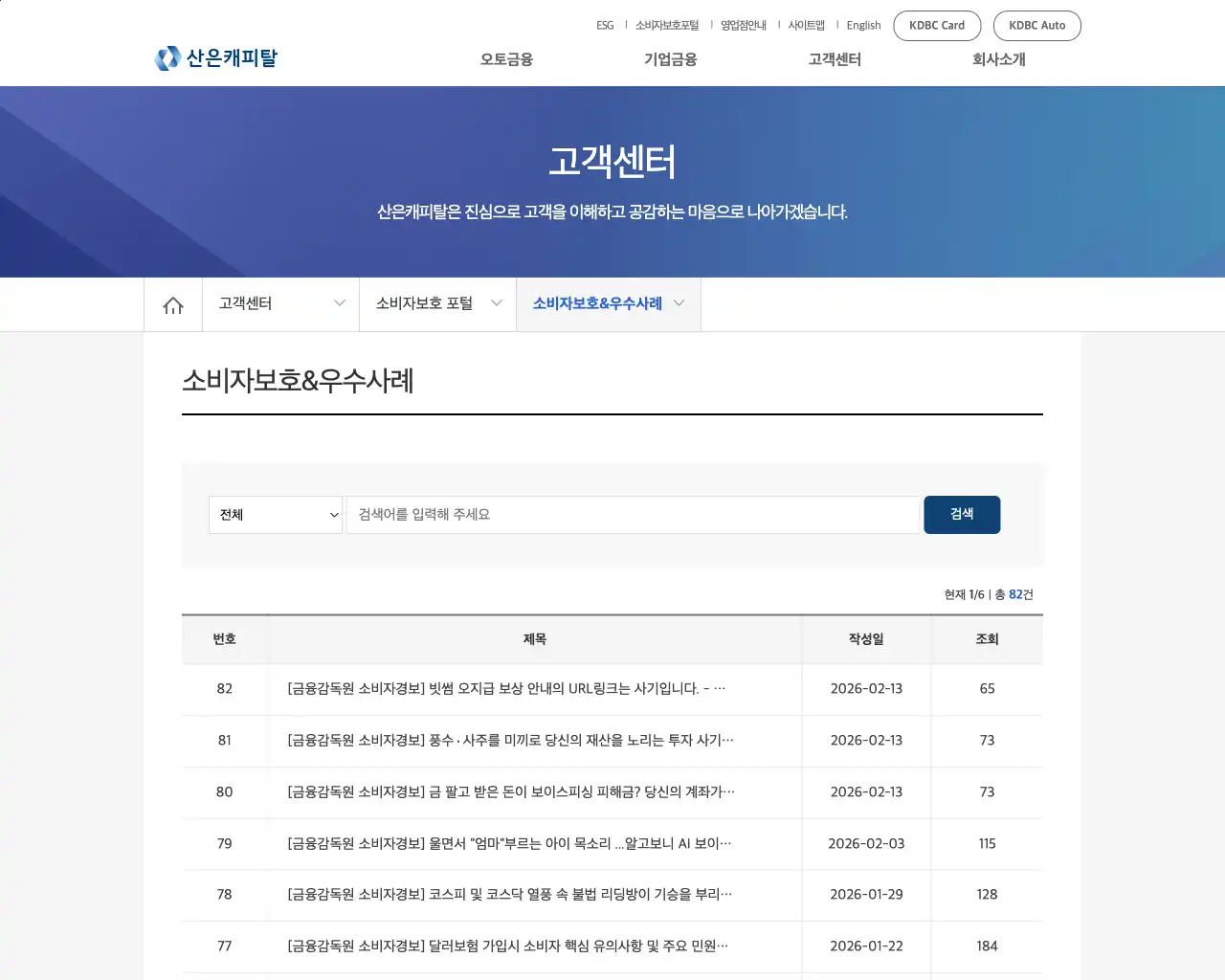Open the 회사소개 menu
Image resolution: width=1225 pixels, height=980 pixels.
[x=998, y=59]
